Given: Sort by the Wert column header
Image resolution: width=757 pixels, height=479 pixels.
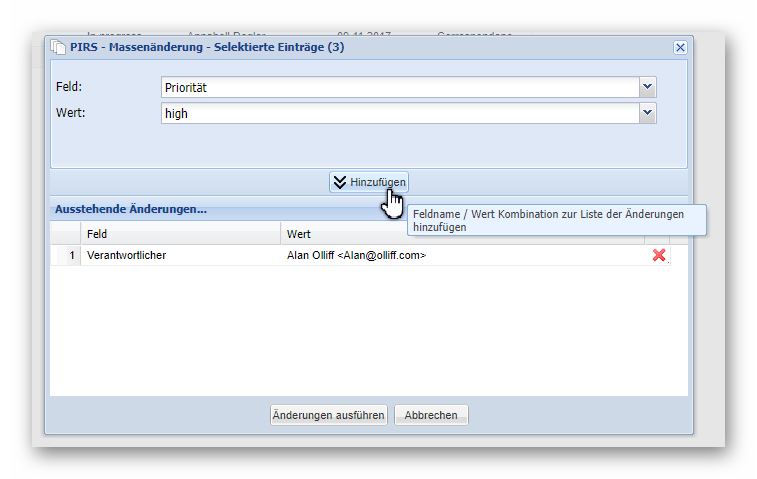Looking at the screenshot, I should coord(460,233).
